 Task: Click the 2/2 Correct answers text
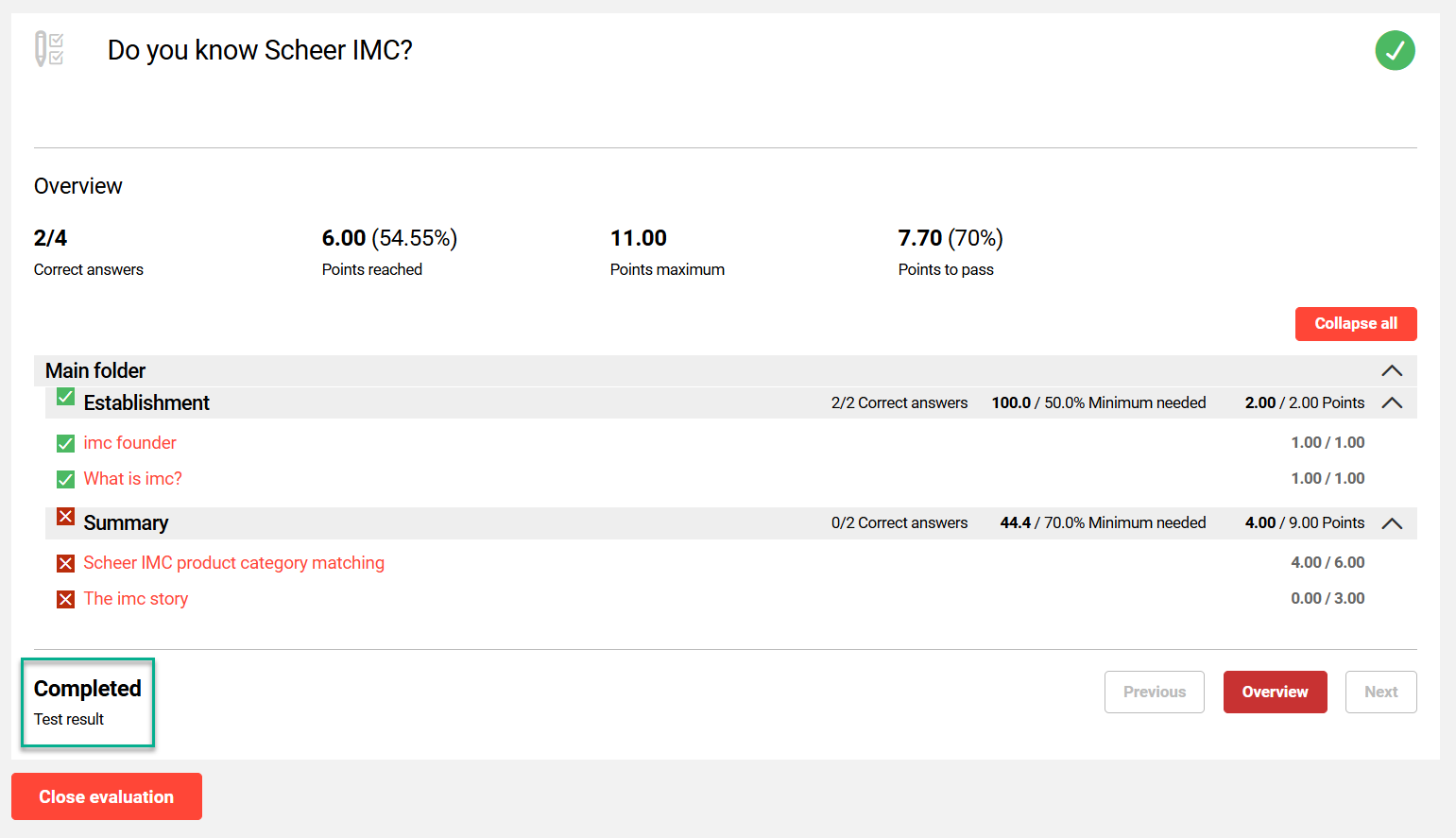(899, 402)
